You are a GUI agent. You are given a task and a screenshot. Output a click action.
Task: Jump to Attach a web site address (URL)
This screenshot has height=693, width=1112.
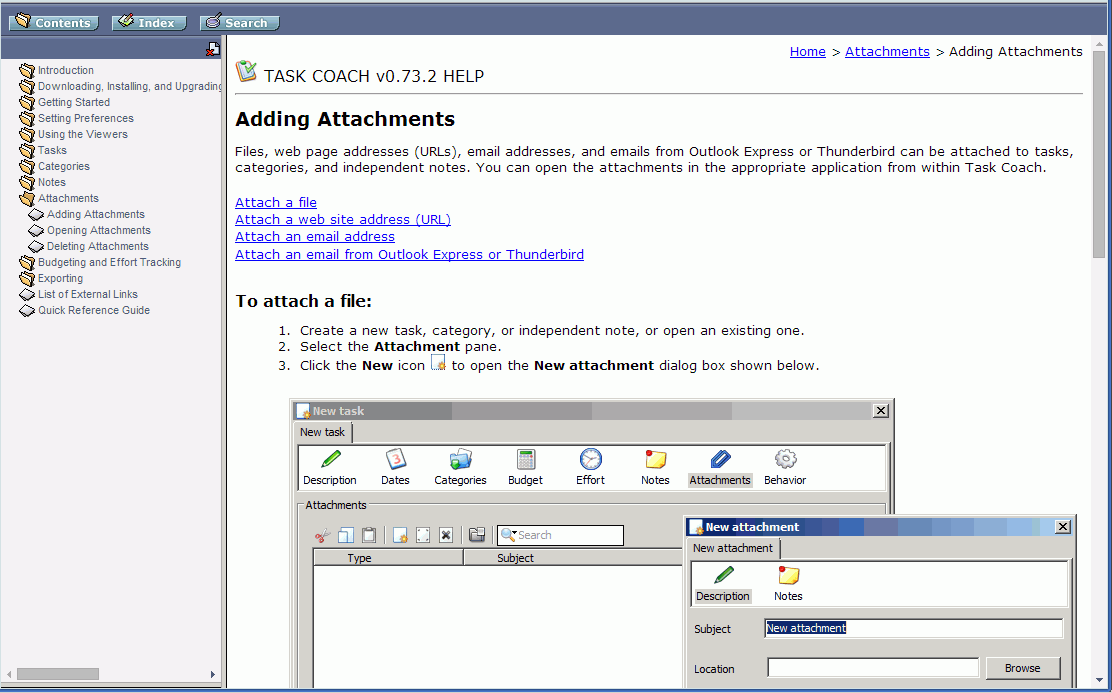[x=343, y=220]
